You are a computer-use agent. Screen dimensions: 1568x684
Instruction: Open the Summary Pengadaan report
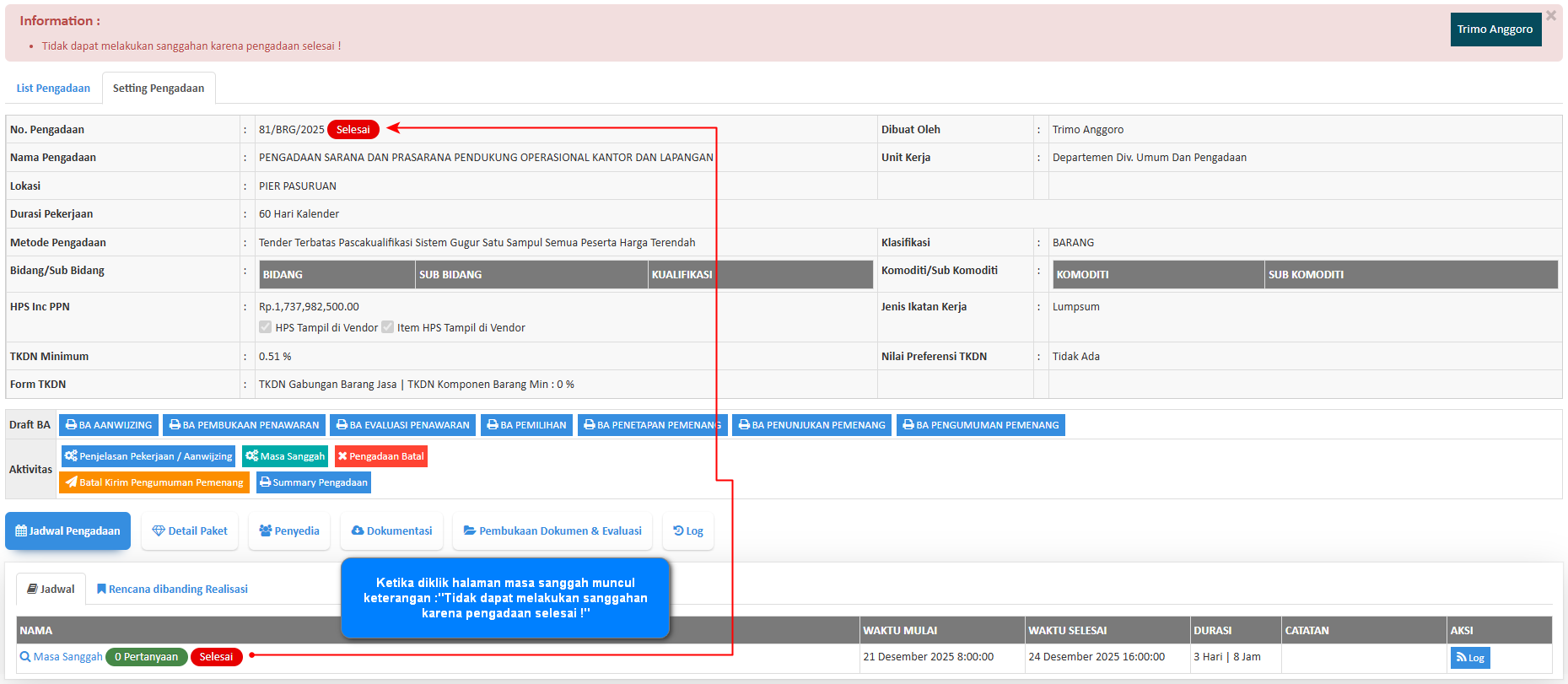313,482
